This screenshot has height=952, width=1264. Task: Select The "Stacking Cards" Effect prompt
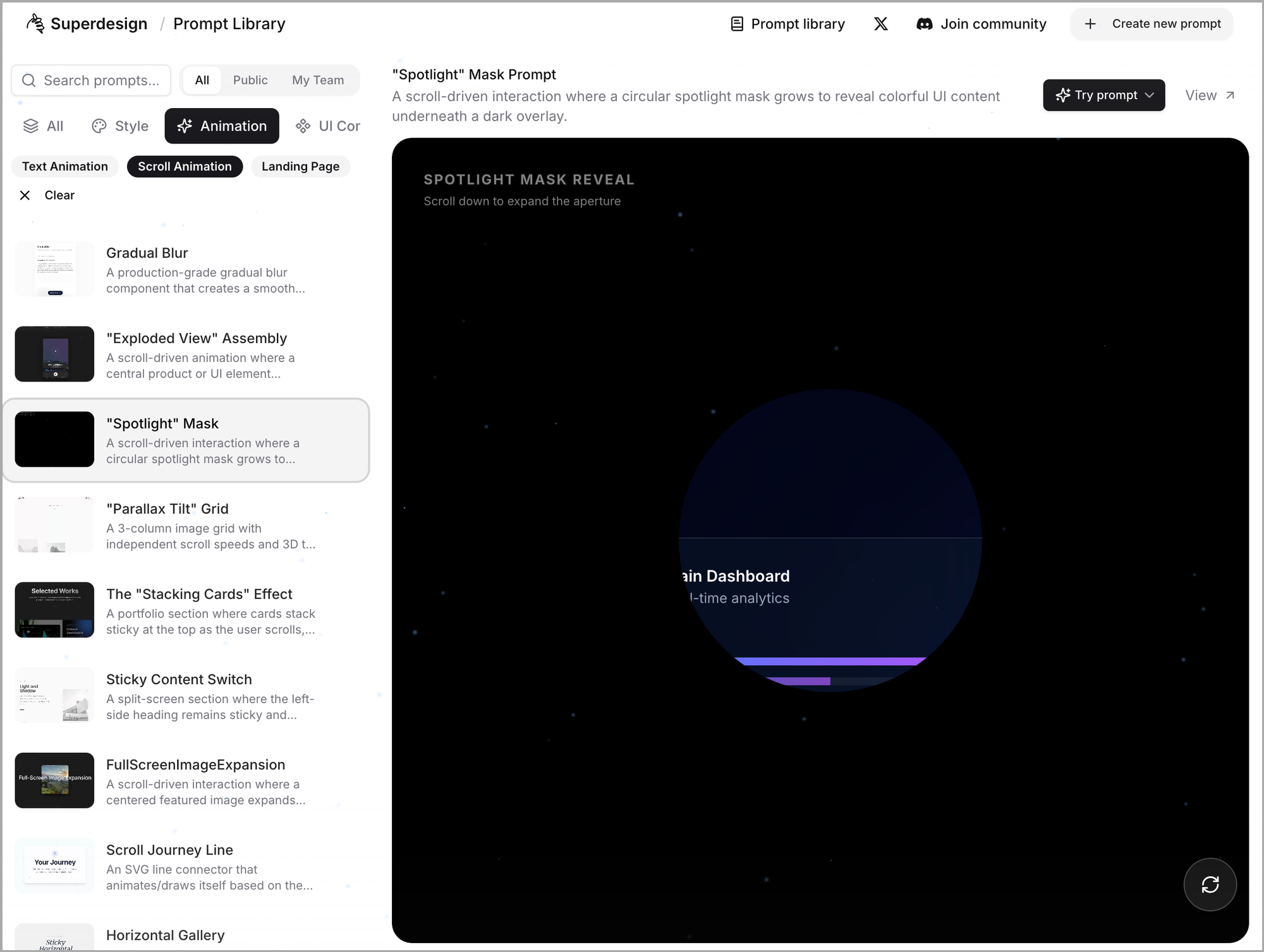pyautogui.click(x=198, y=594)
